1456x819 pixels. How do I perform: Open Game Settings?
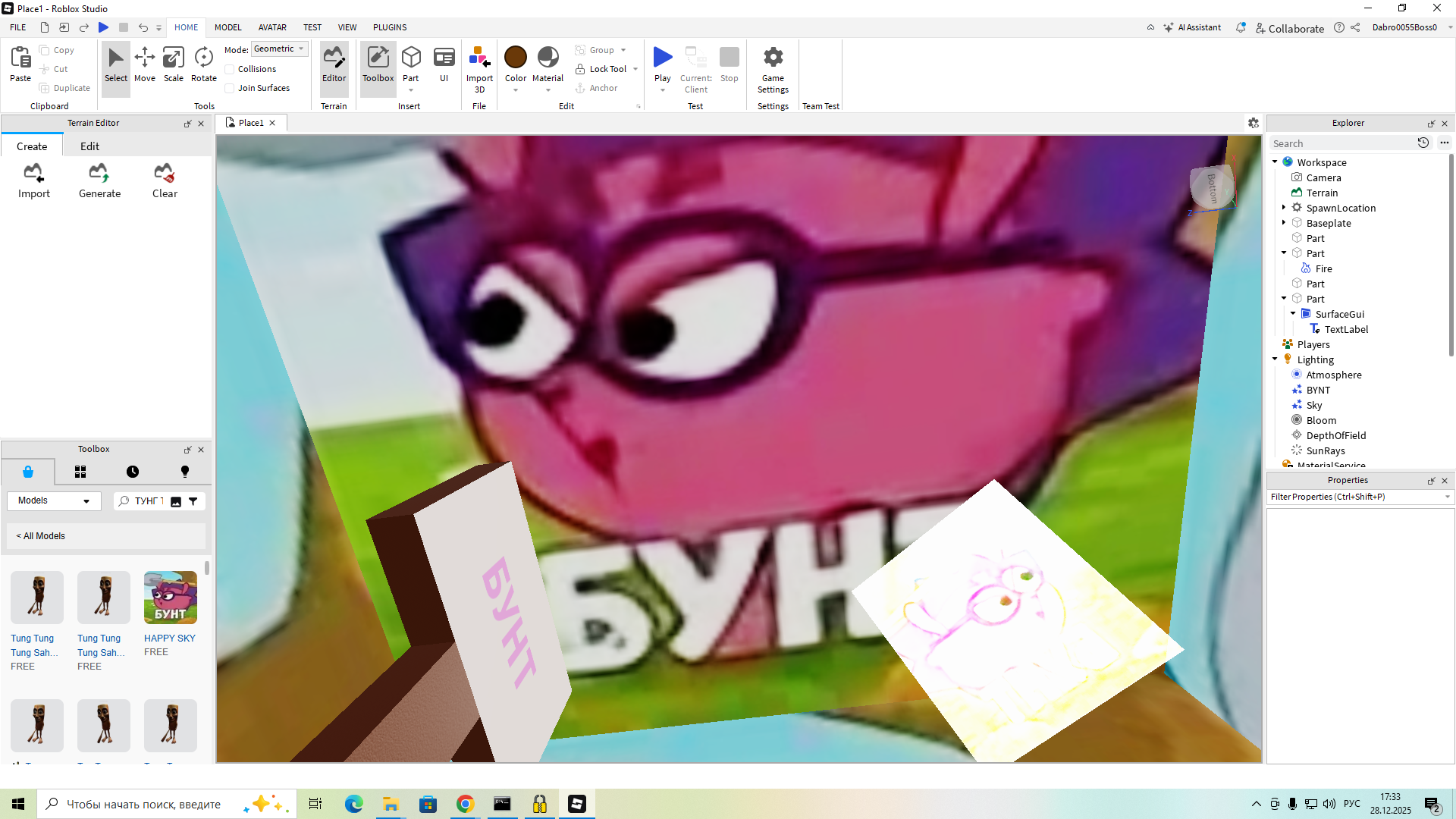[x=773, y=69]
